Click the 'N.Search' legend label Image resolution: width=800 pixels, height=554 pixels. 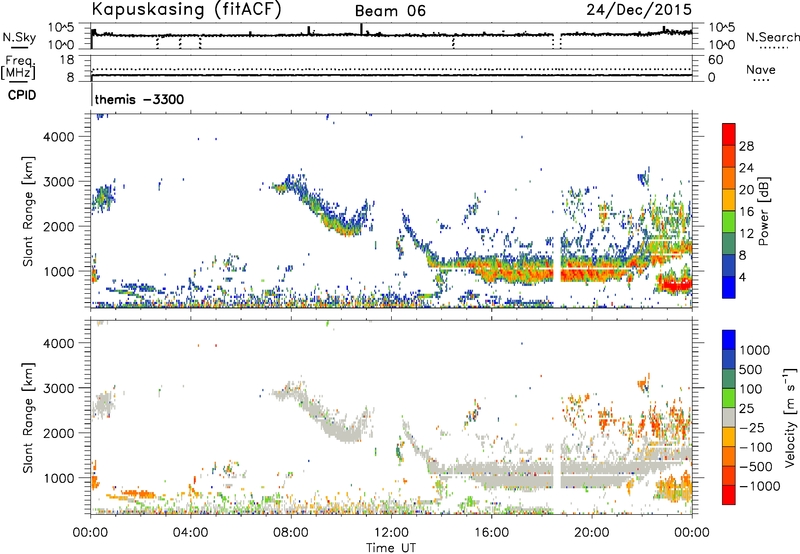click(773, 37)
